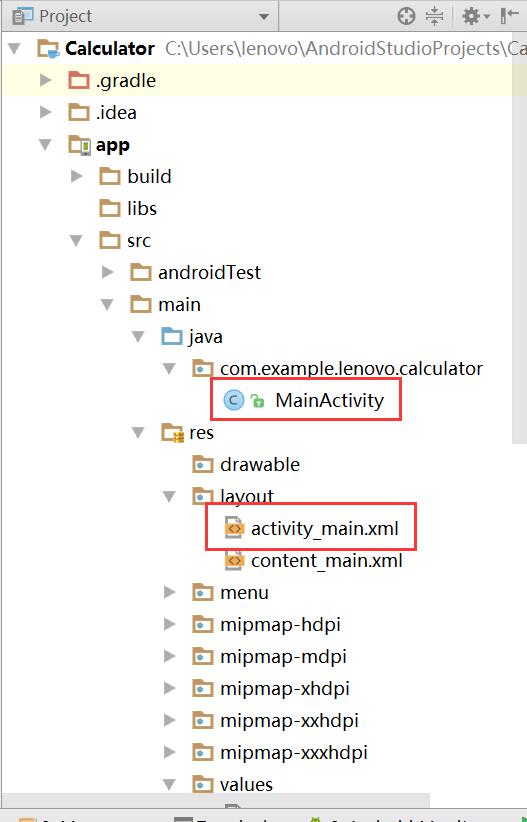The image size is (527, 822).
Task: Collapse the Calculator project root
Action: click(x=14, y=49)
